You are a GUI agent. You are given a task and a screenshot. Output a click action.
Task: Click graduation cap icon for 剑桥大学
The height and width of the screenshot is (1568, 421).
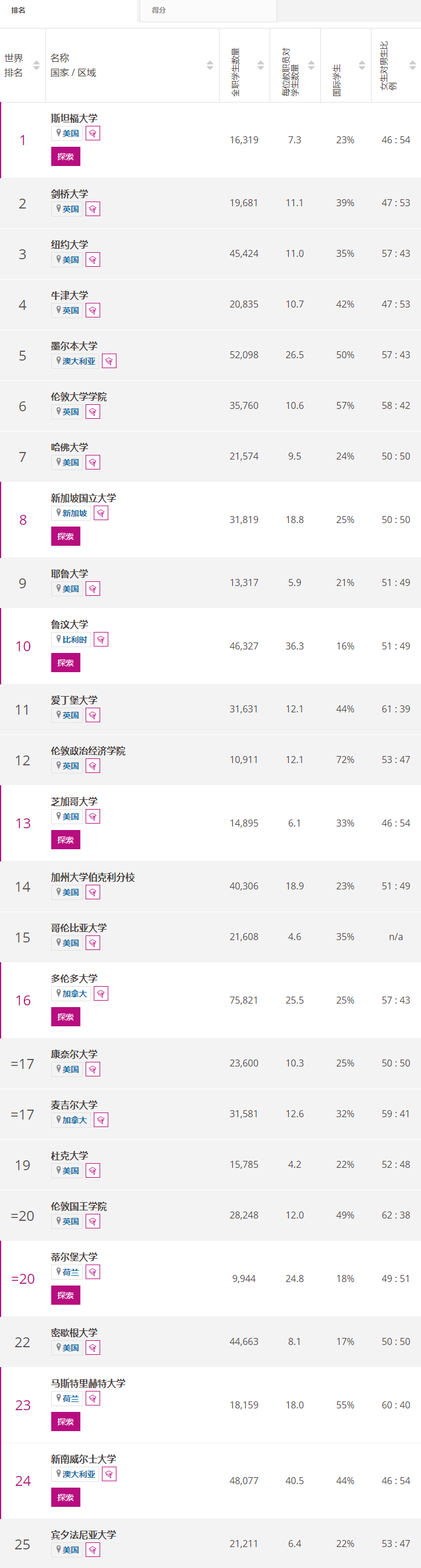pos(93,209)
